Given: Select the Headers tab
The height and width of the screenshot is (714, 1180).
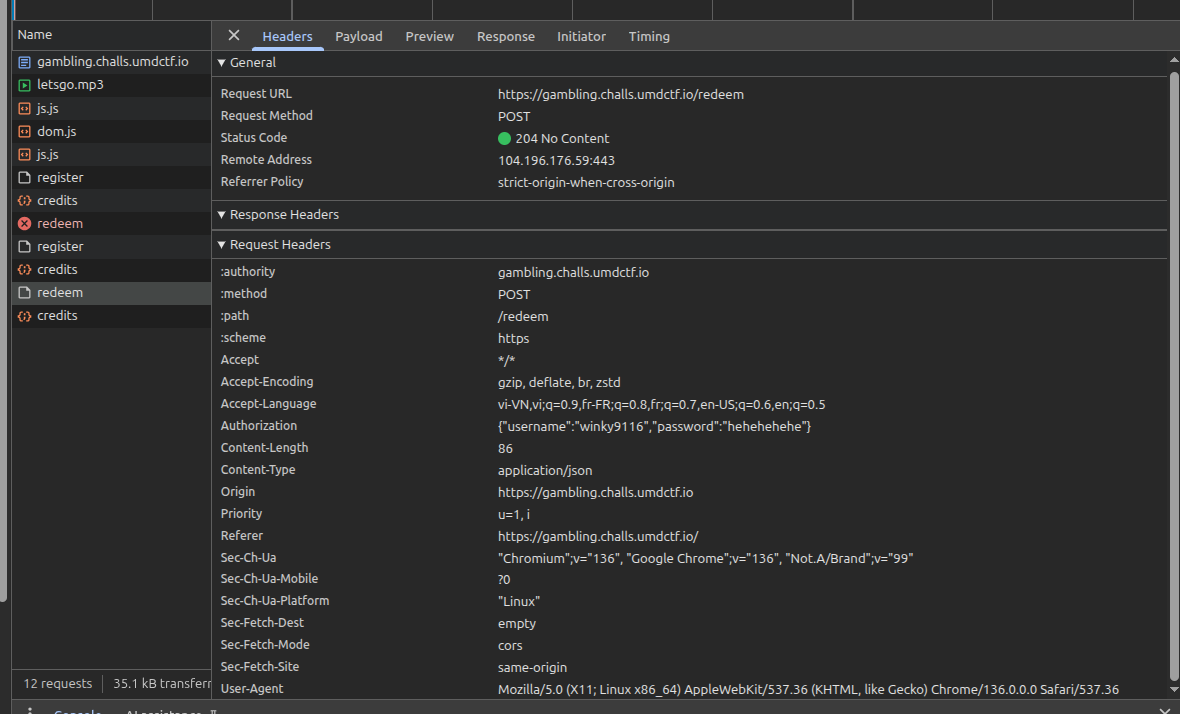Looking at the screenshot, I should 287,36.
